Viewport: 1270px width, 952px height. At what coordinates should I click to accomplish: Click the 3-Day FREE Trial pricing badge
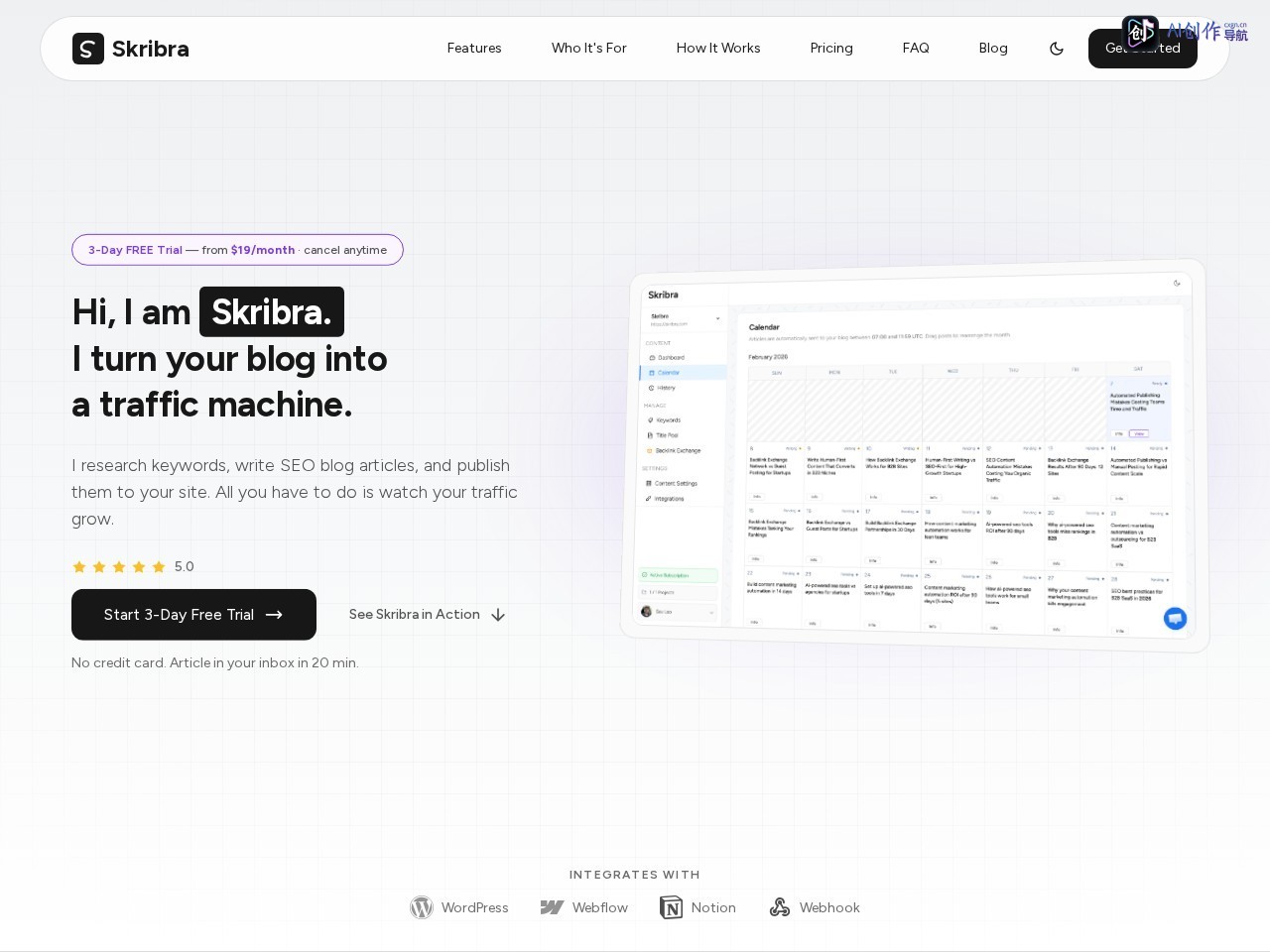[x=237, y=250]
